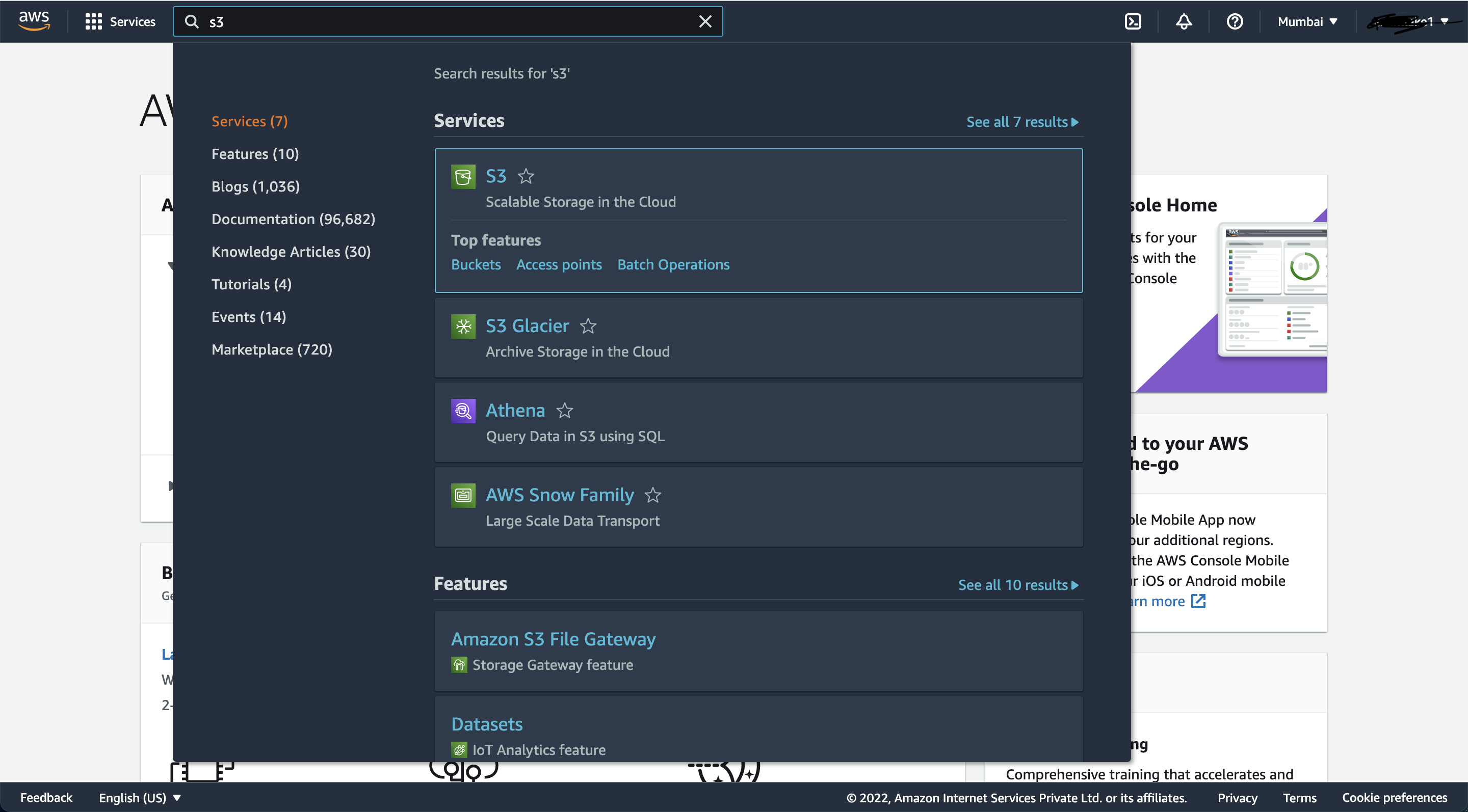
Task: Select Knowledge Articles (30) category
Action: [x=291, y=252]
